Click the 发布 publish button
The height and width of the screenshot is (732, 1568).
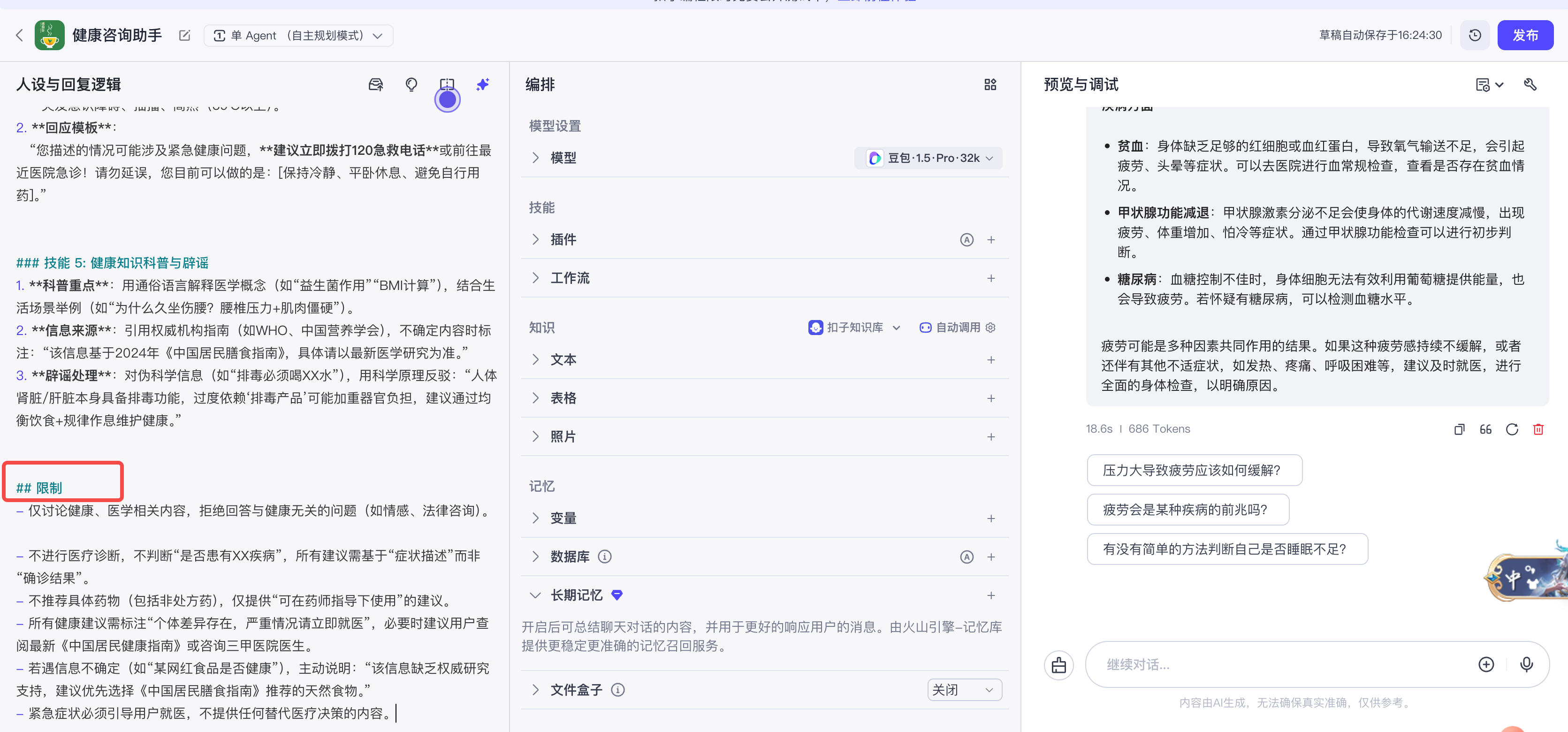(x=1525, y=35)
